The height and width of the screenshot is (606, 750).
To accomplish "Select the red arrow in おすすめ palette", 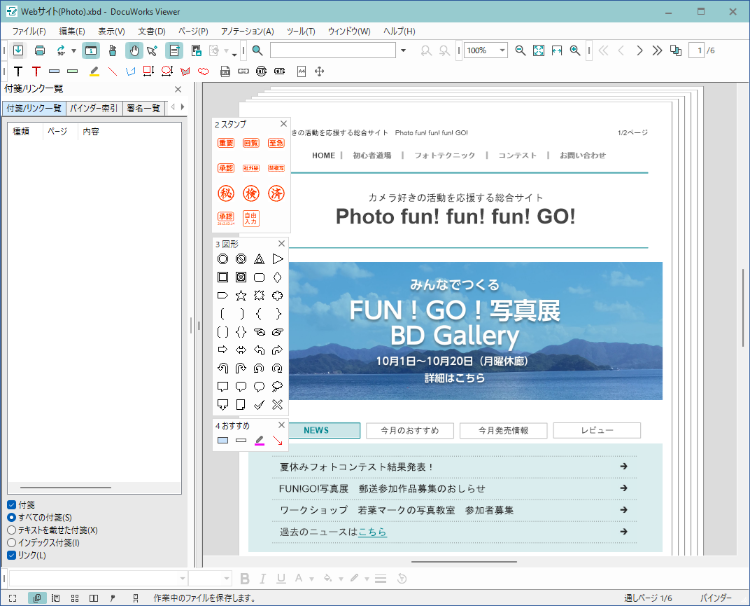I will point(277,441).
